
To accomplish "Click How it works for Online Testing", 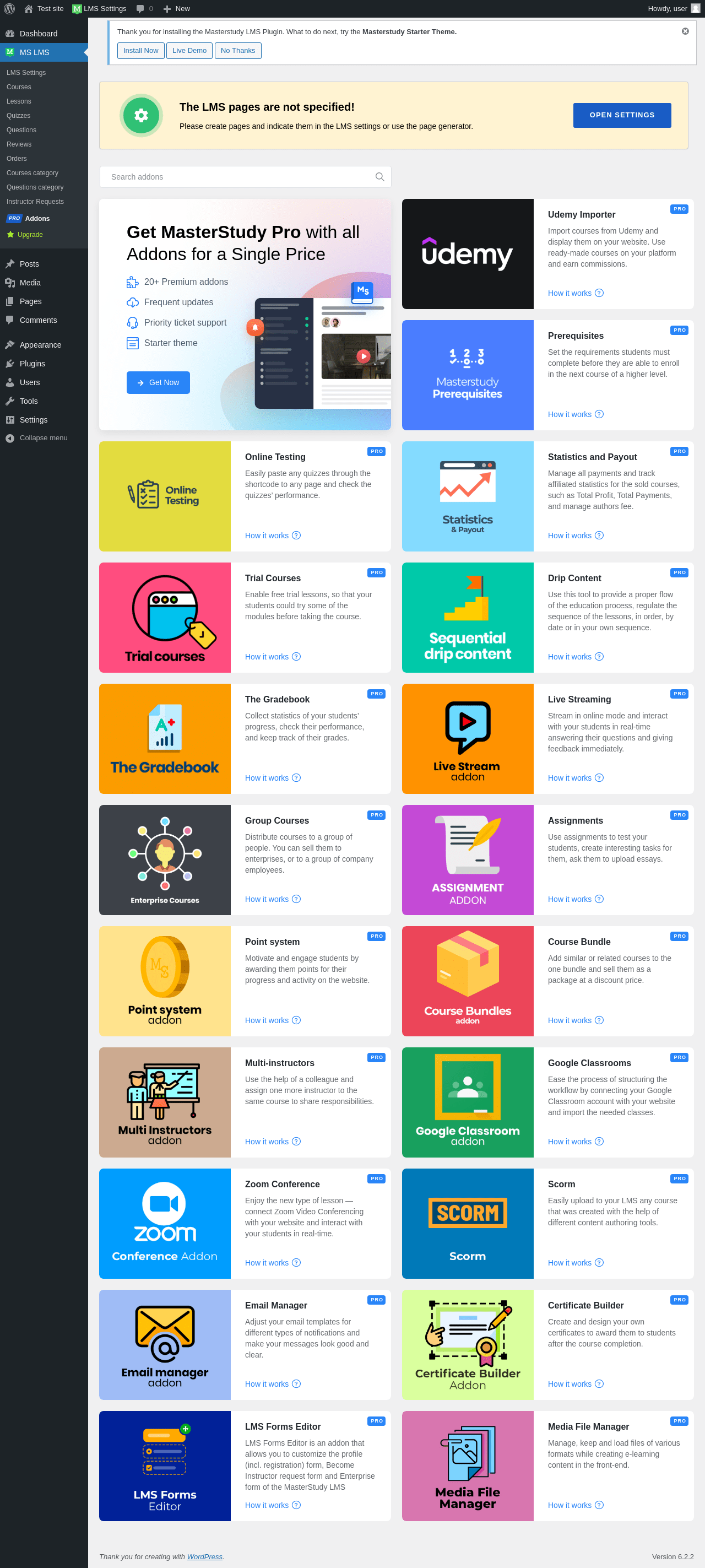I will tap(273, 535).
